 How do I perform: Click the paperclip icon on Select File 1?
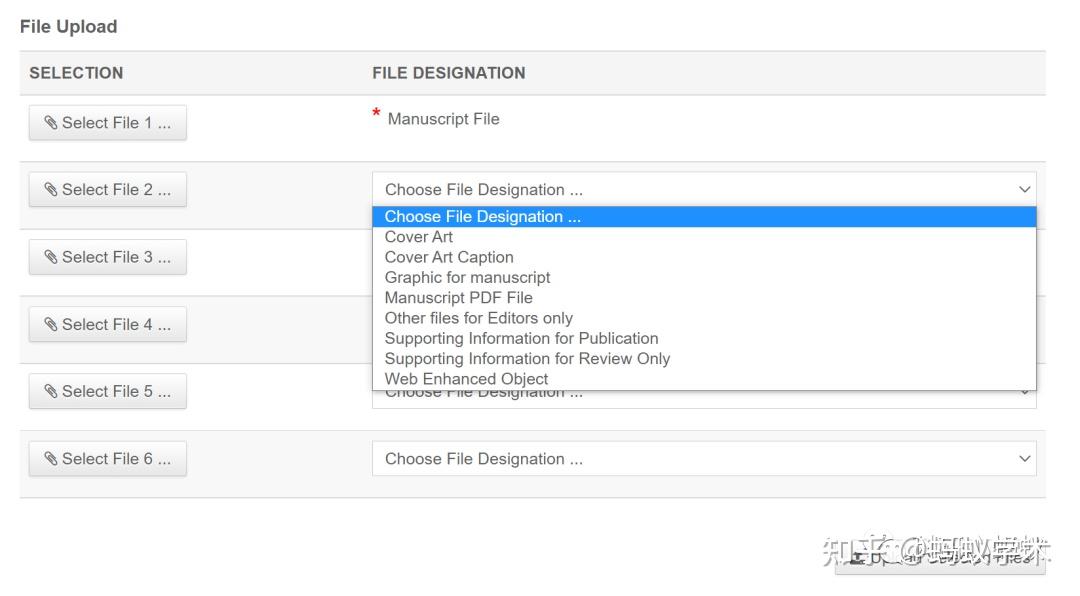(51, 123)
